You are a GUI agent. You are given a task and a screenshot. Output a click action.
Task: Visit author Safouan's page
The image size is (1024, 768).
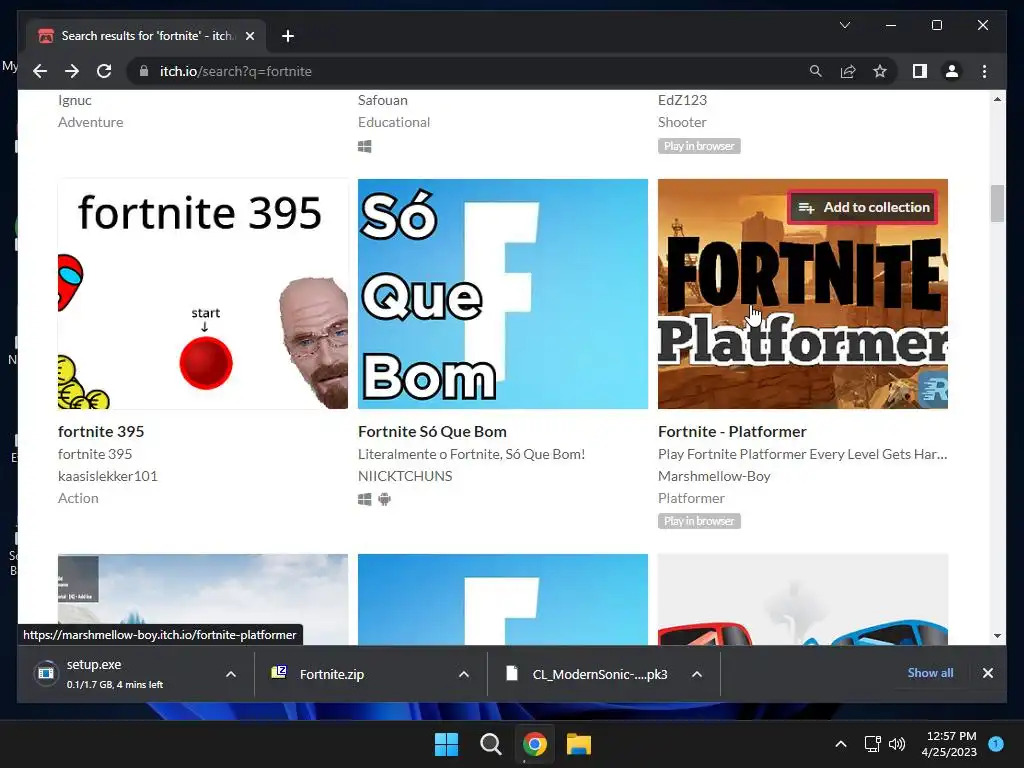pyautogui.click(x=383, y=100)
